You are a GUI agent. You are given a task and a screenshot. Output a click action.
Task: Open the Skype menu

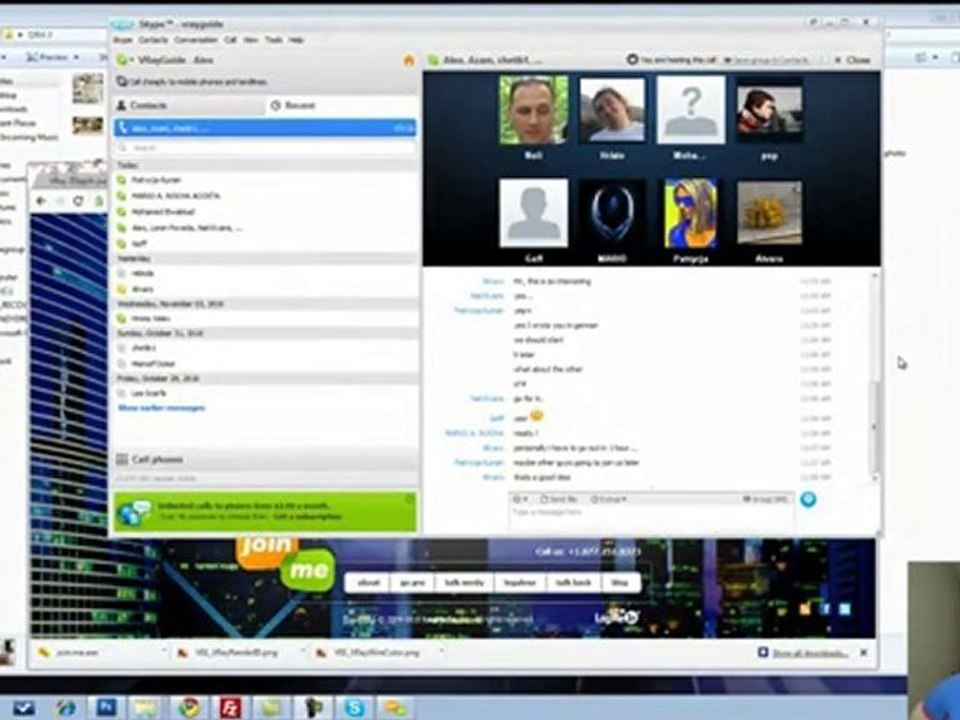122,40
